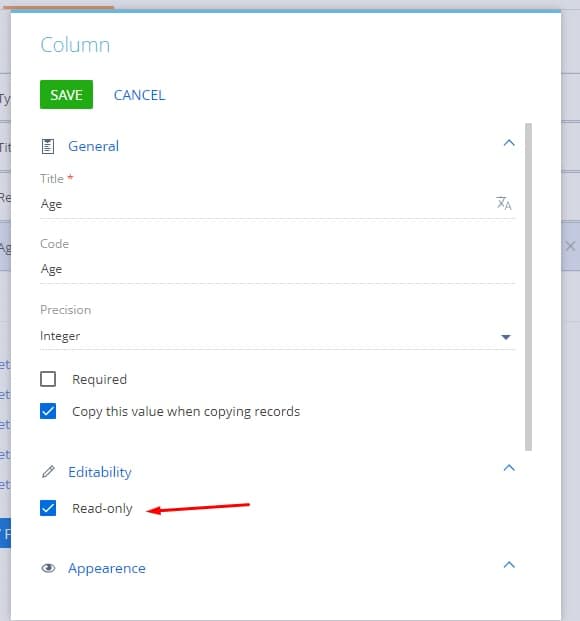Click the Appearence eye icon
Viewport: 580px width, 621px height.
pos(48,568)
